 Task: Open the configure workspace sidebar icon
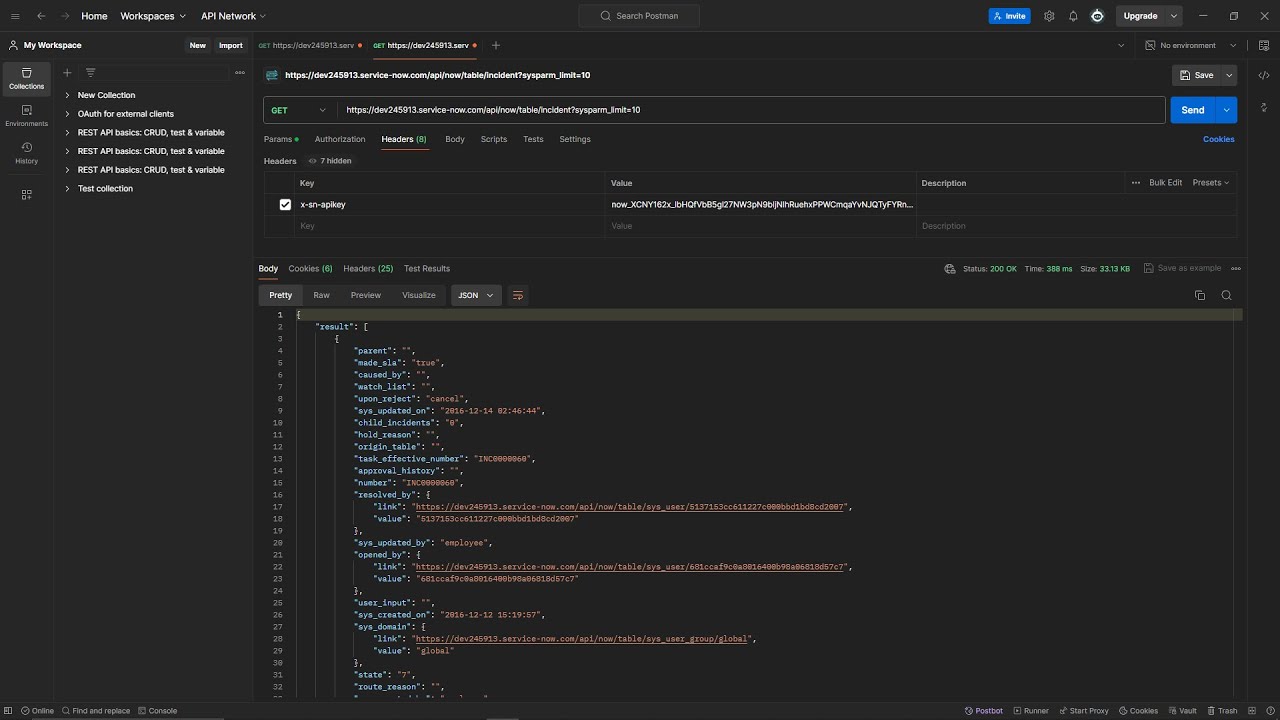click(27, 195)
